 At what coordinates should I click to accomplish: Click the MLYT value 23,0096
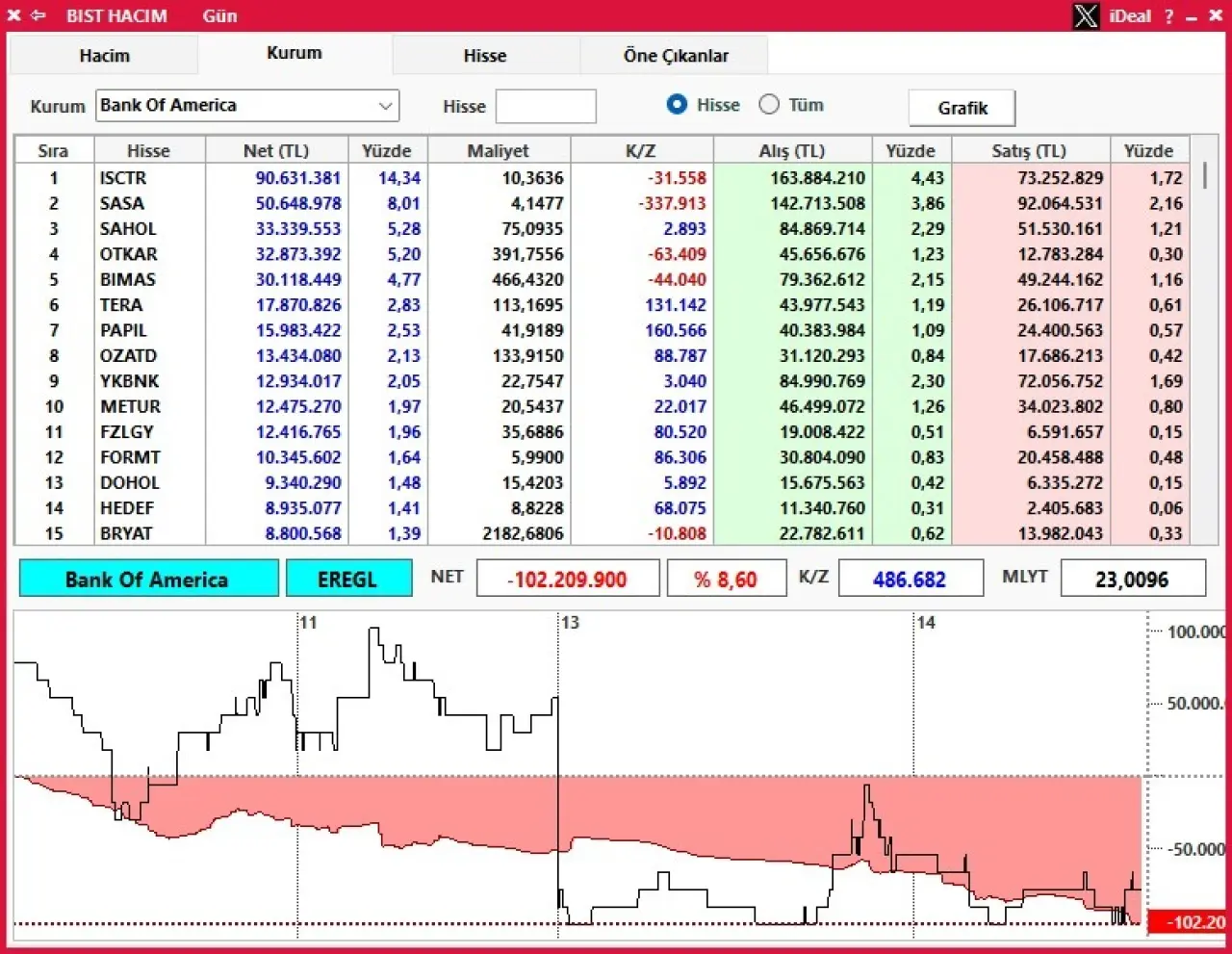1133,580
